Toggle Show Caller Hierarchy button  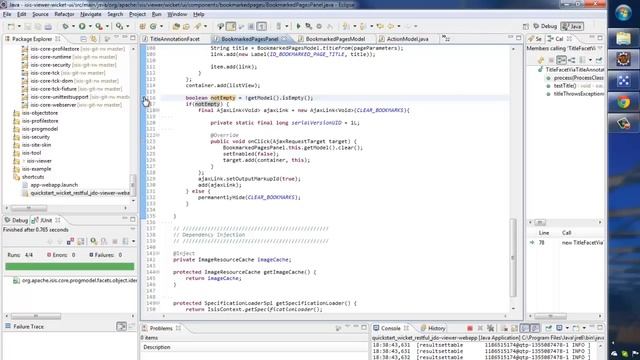tap(561, 60)
